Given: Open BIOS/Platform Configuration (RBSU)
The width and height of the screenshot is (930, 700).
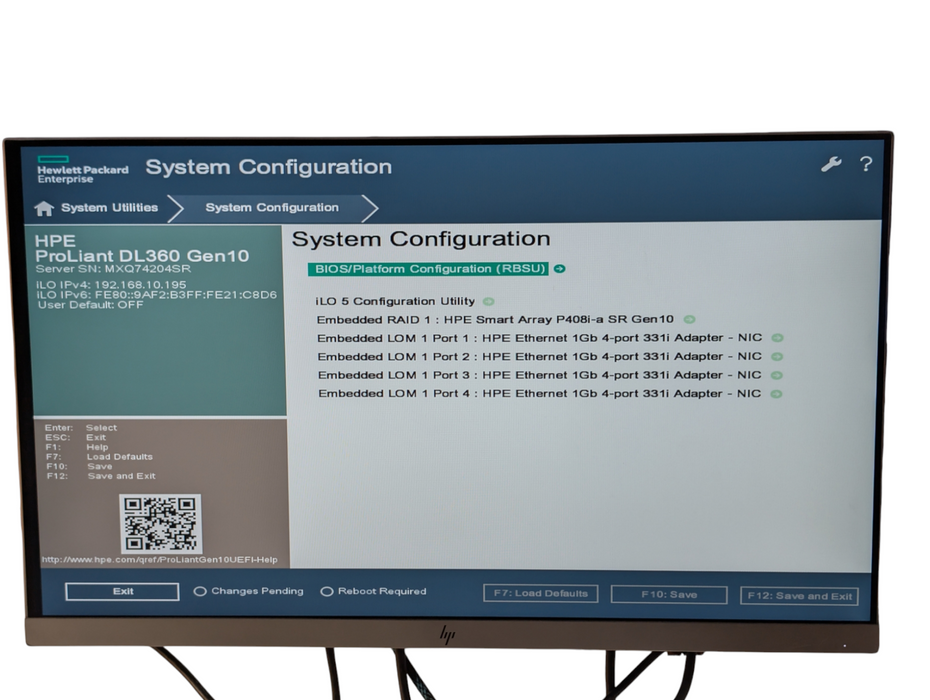Looking at the screenshot, I should tap(429, 269).
